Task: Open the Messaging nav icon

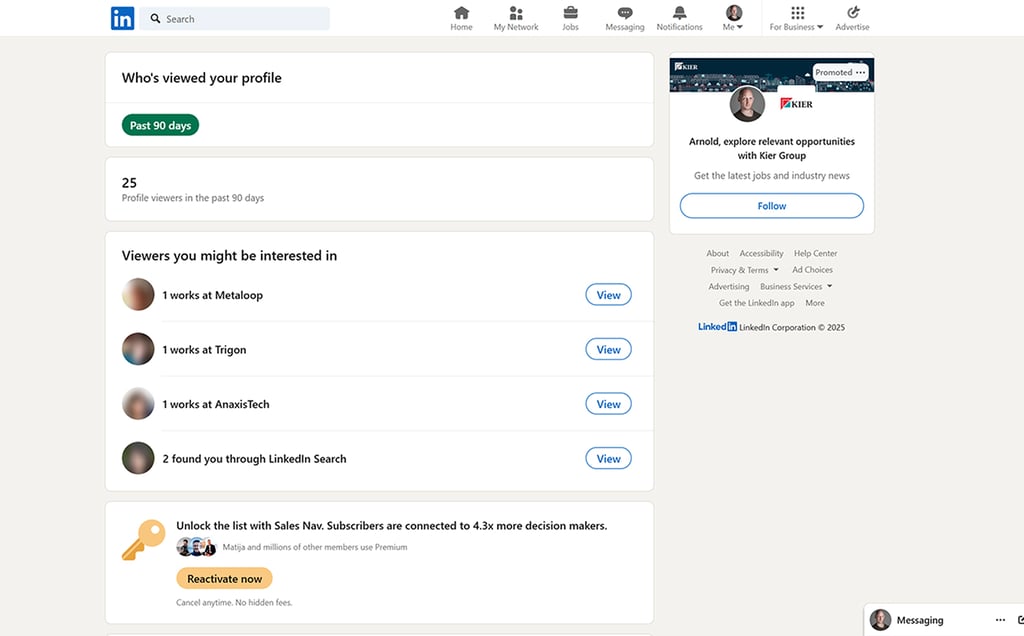Action: click(625, 13)
